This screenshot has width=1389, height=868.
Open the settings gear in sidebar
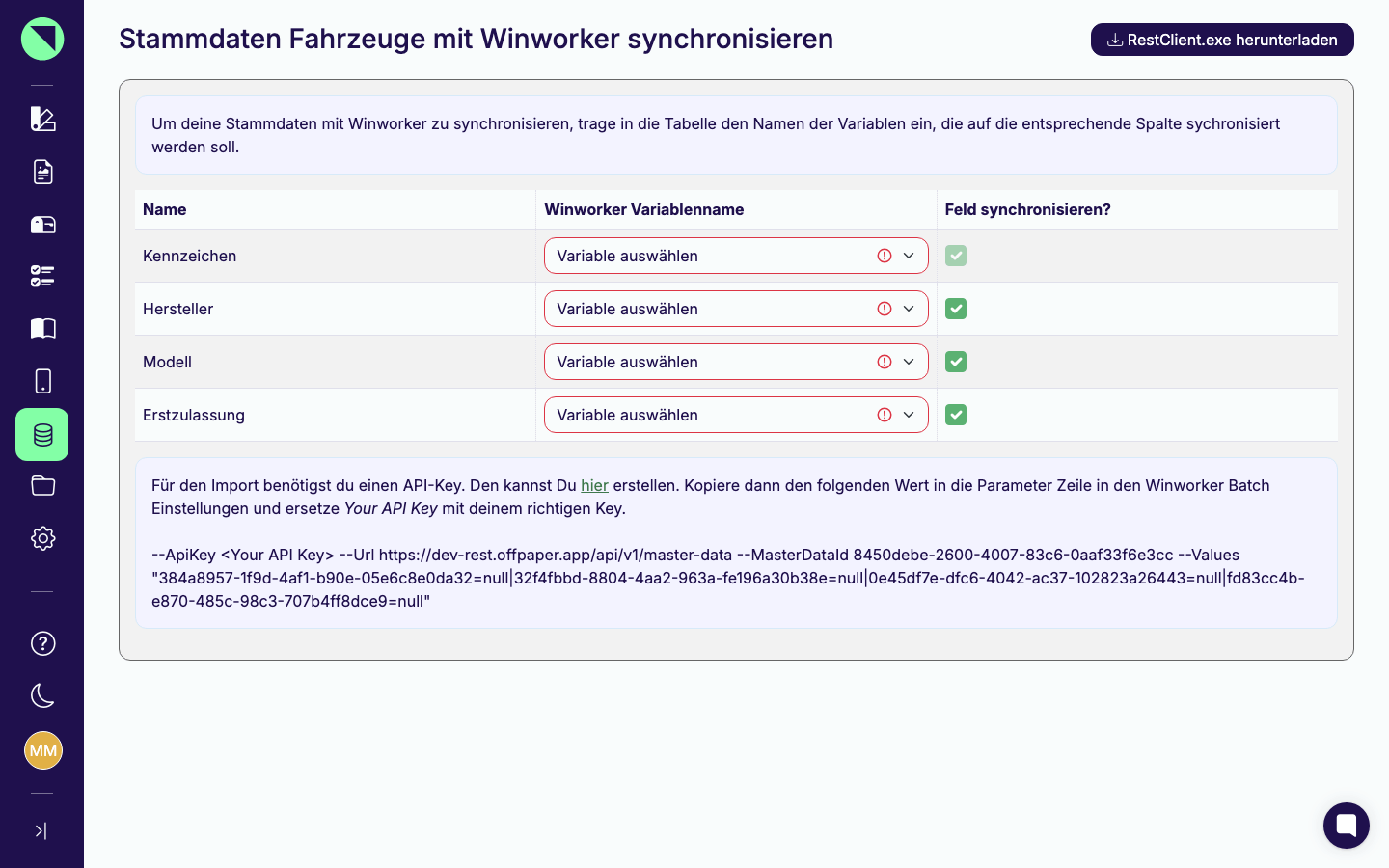pos(42,538)
